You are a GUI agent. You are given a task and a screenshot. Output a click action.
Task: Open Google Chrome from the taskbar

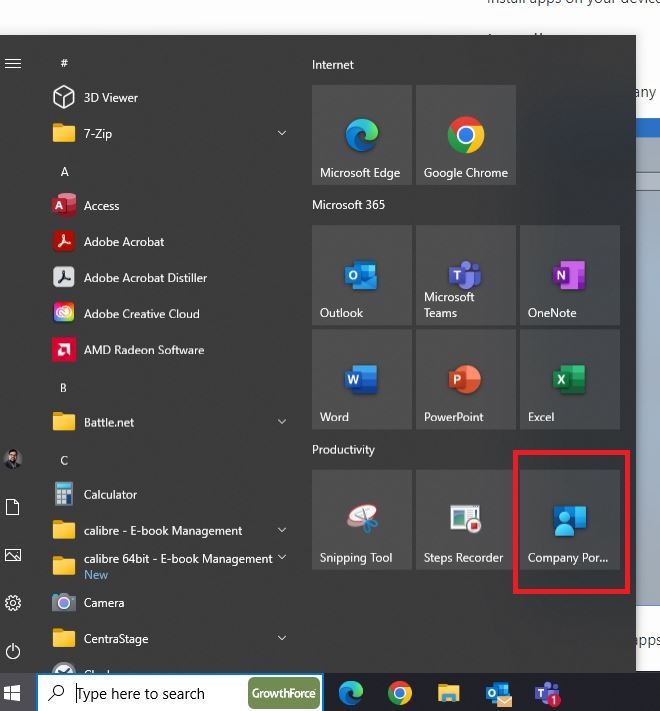[x=400, y=693]
